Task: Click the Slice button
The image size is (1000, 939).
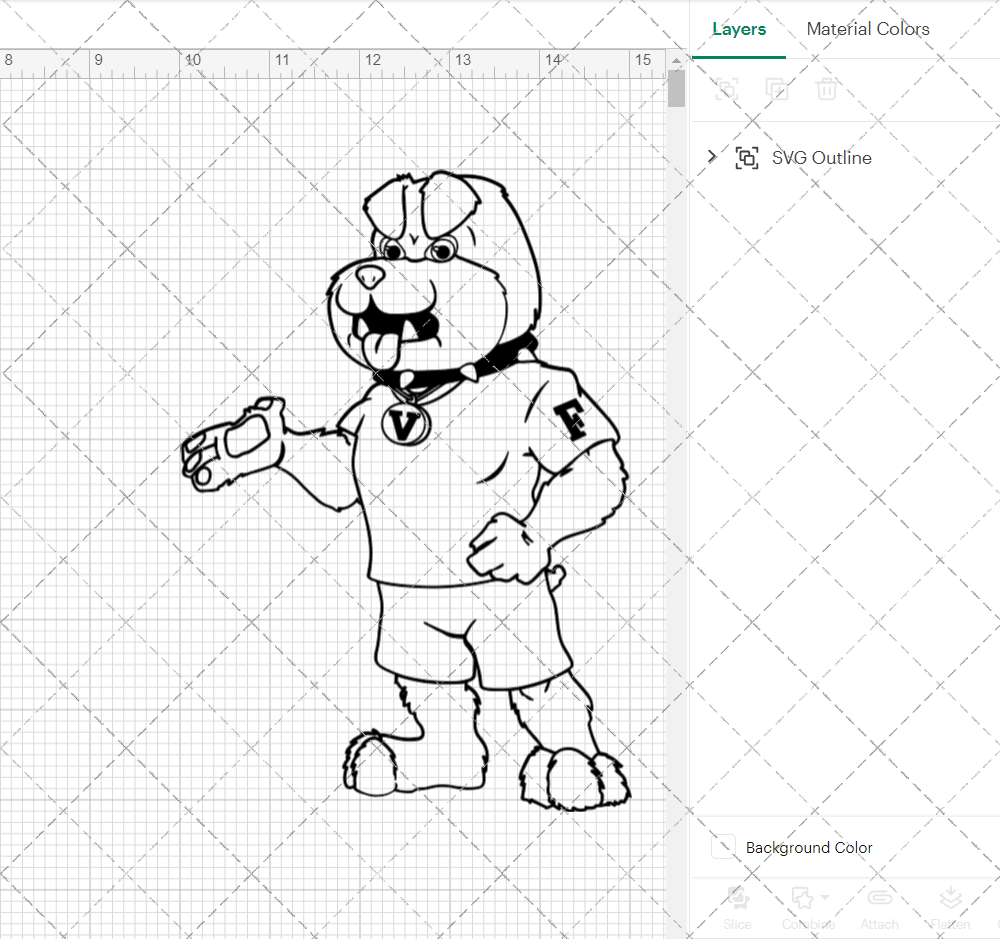Action: click(737, 908)
